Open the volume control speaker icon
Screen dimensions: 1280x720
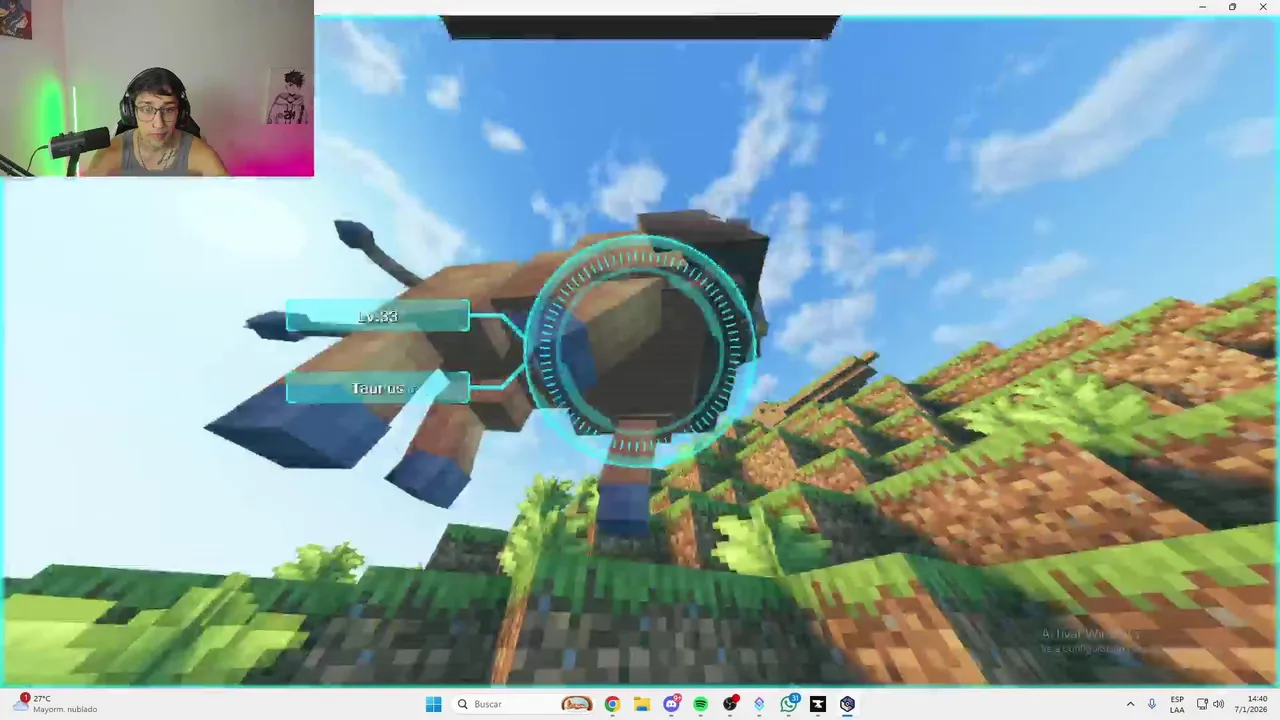click(x=1218, y=704)
